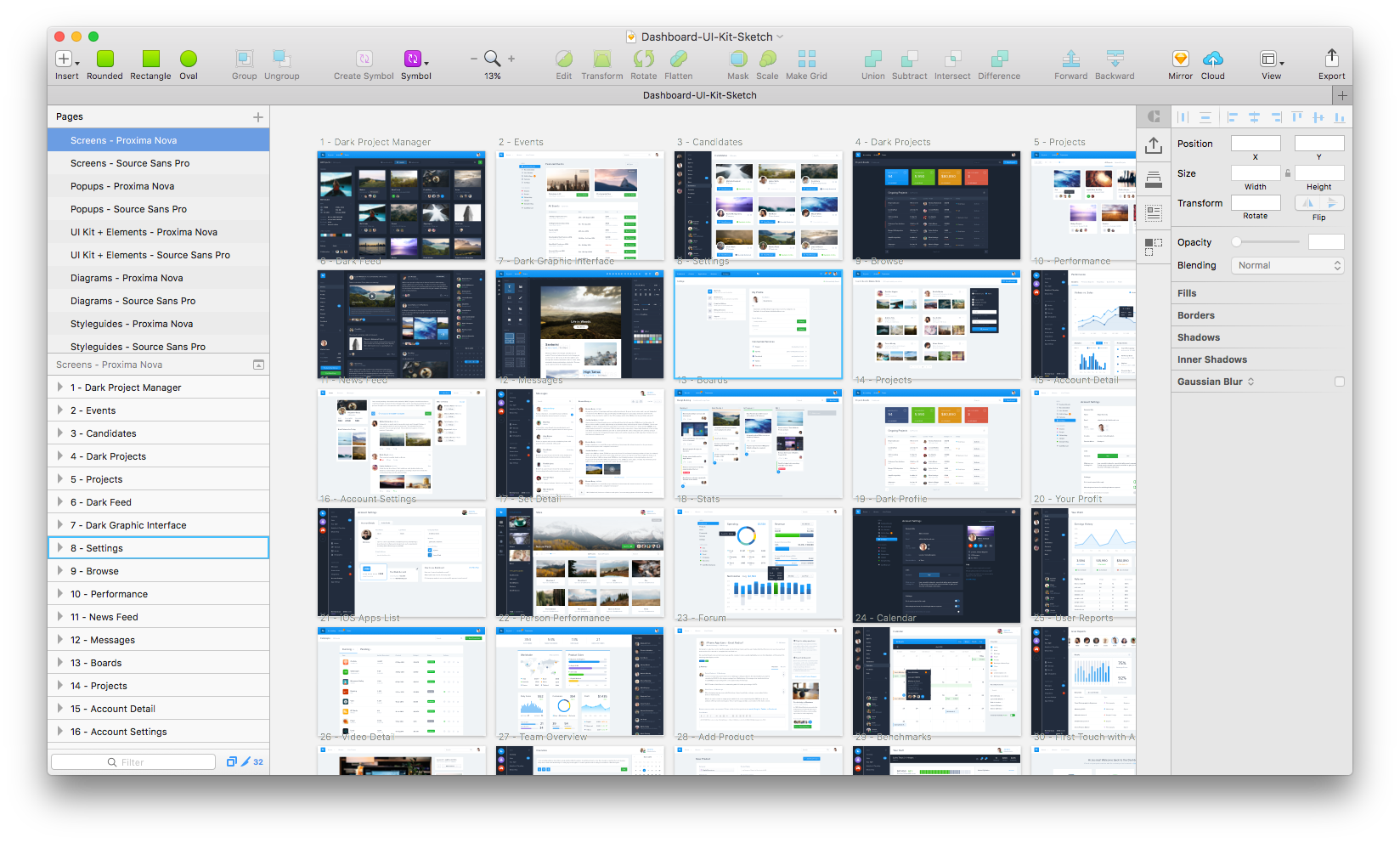This screenshot has height=843, width=1400.
Task: Expand the '1 - Dark Project Manager' artboard
Action: (60, 388)
